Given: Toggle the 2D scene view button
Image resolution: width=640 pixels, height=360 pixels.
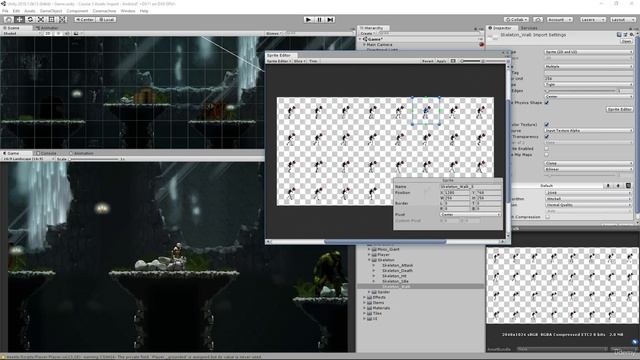Looking at the screenshot, I should point(48,33).
